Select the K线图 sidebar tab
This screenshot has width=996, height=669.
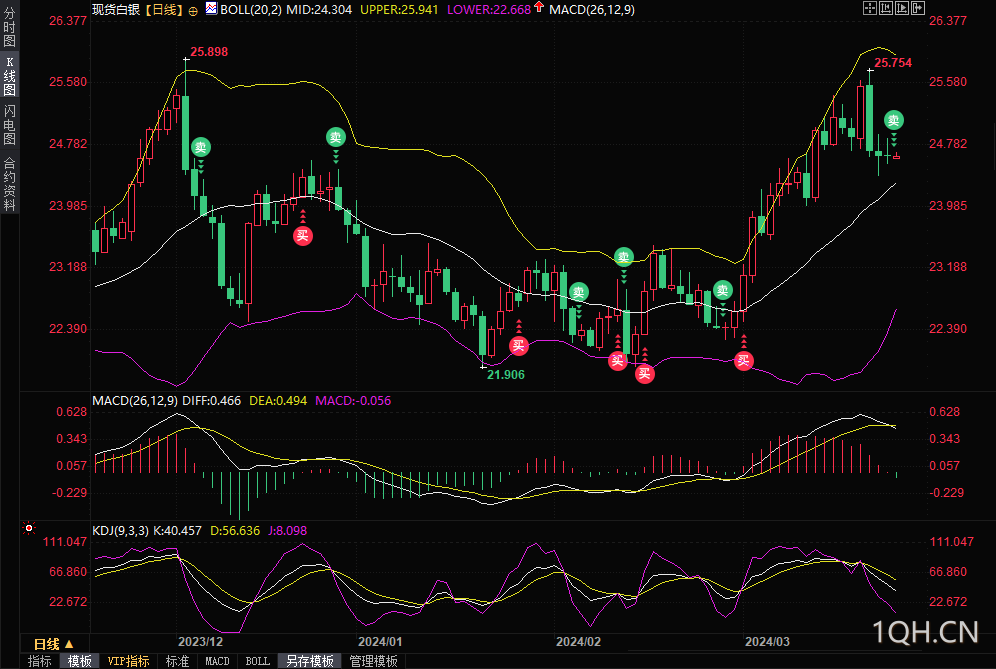(x=10, y=75)
